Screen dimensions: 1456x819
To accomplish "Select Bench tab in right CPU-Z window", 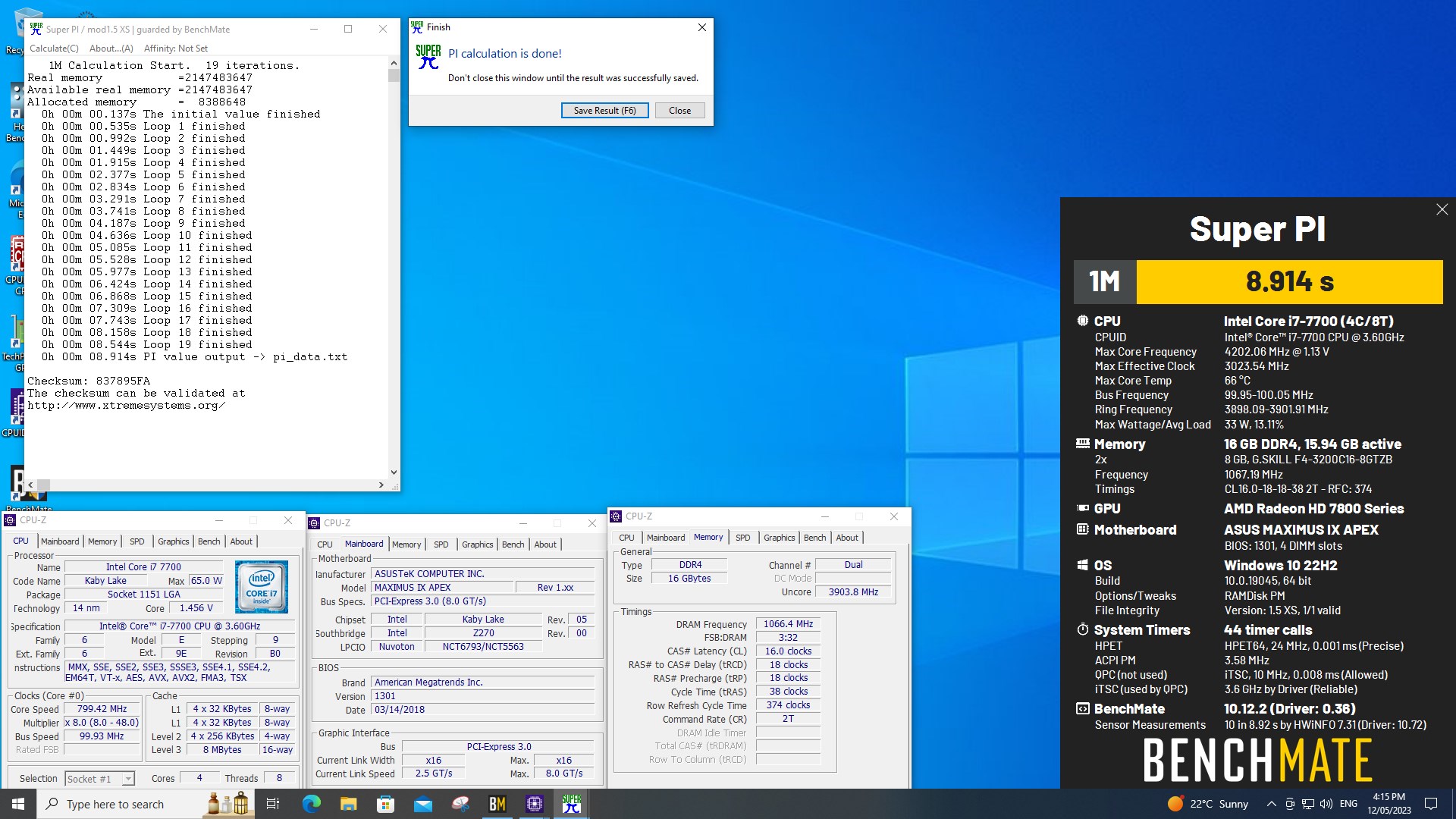I will tap(815, 538).
